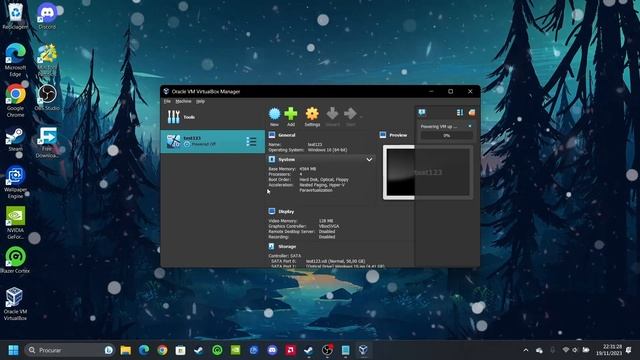
Task: Click the System section header
Action: pos(287,160)
